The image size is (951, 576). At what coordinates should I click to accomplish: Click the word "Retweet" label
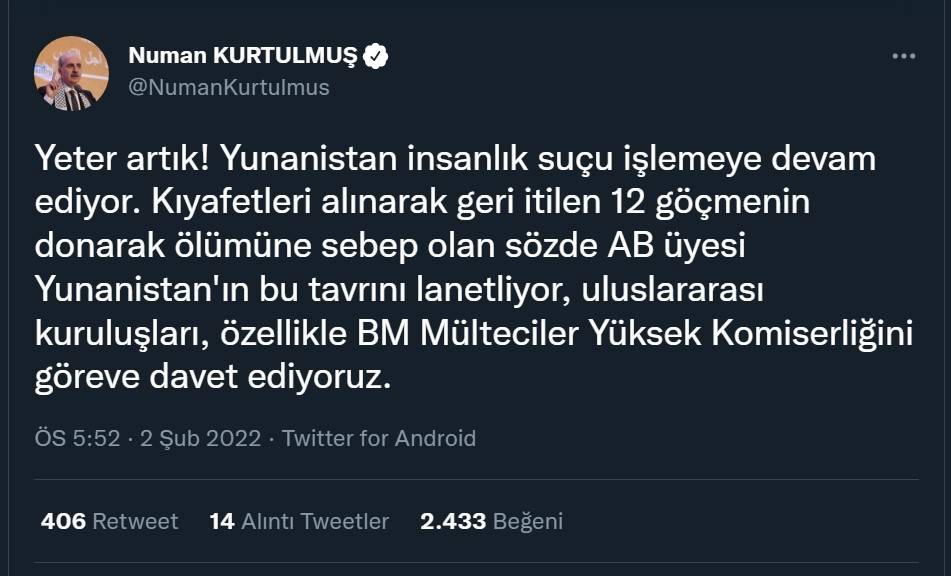(135, 521)
